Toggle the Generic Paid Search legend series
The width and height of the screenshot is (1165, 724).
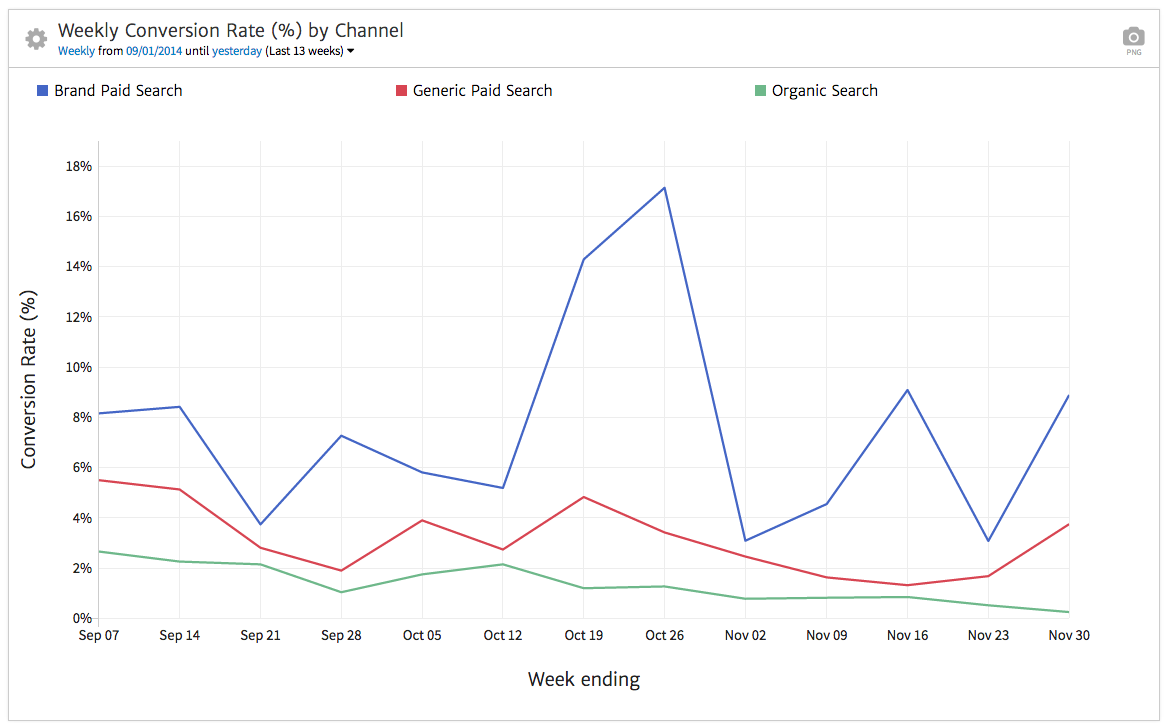[482, 91]
